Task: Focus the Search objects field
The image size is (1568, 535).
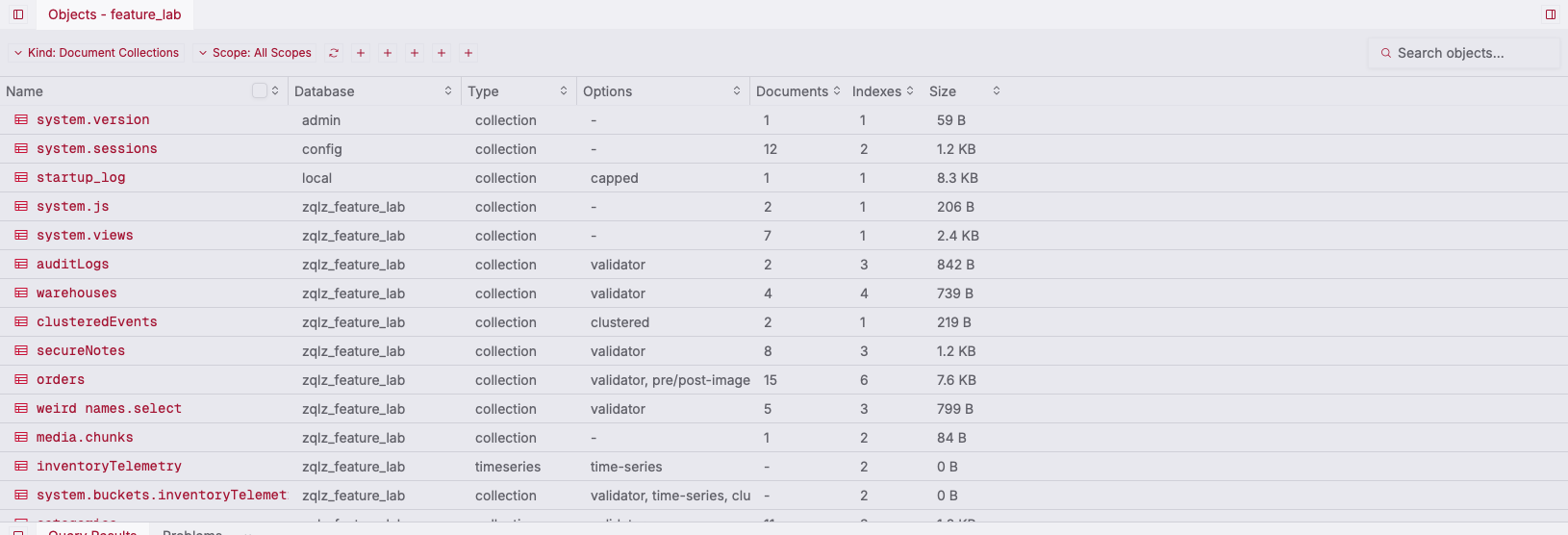Action: pyautogui.click(x=1463, y=53)
